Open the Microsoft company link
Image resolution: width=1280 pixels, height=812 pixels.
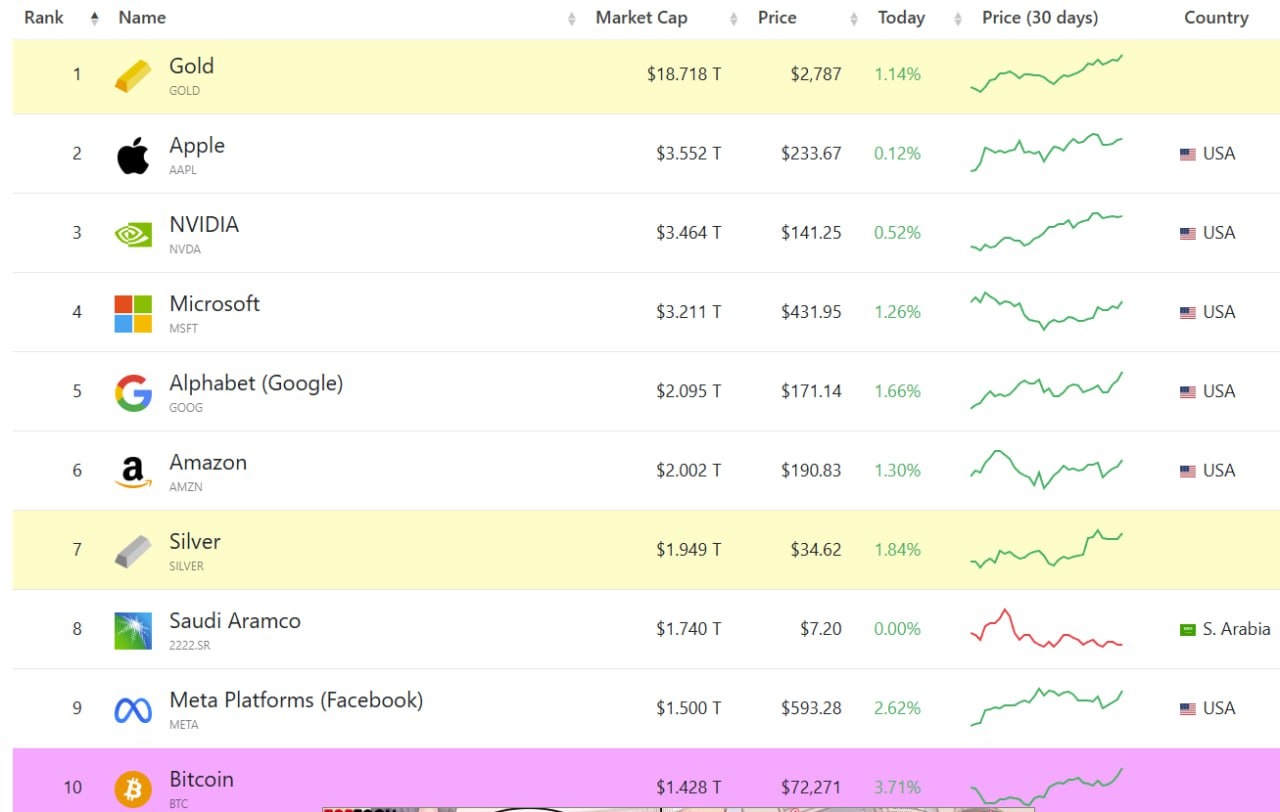[214, 303]
